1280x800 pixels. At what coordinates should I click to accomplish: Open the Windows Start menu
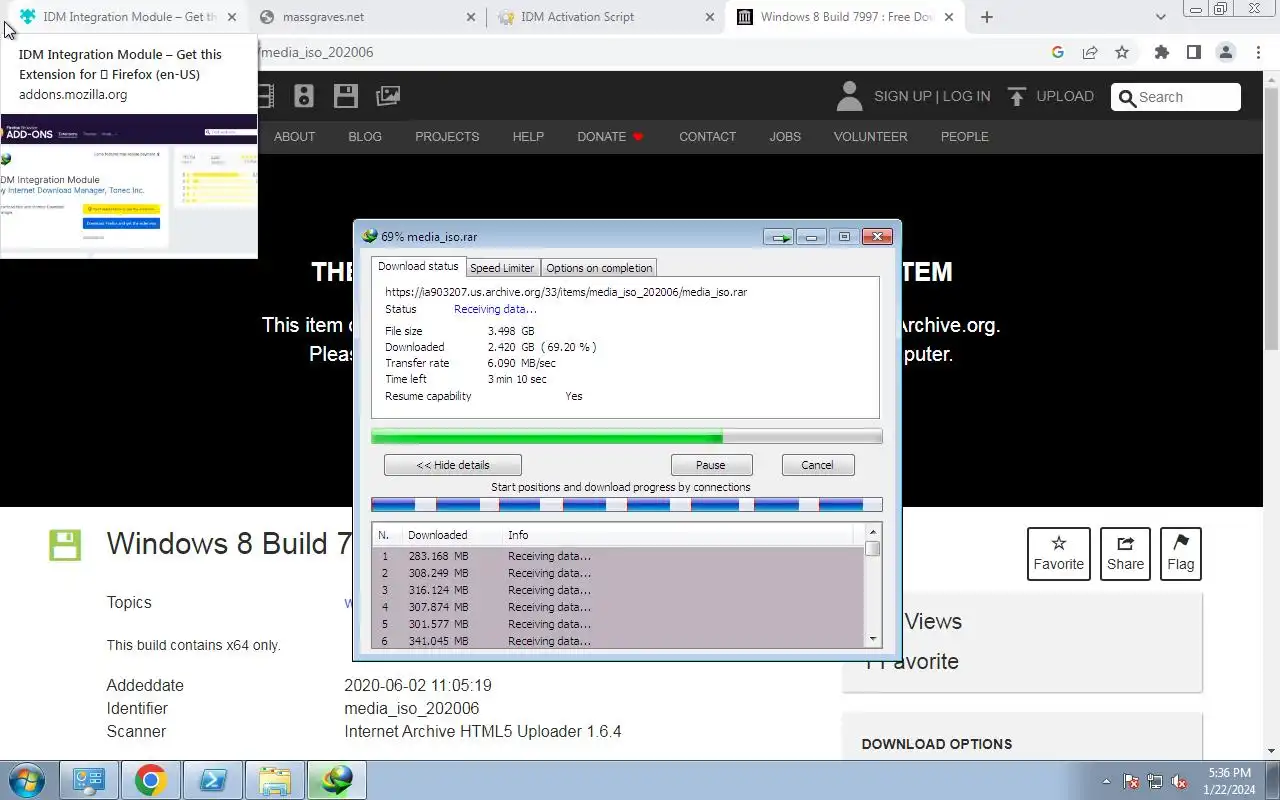[x=26, y=780]
